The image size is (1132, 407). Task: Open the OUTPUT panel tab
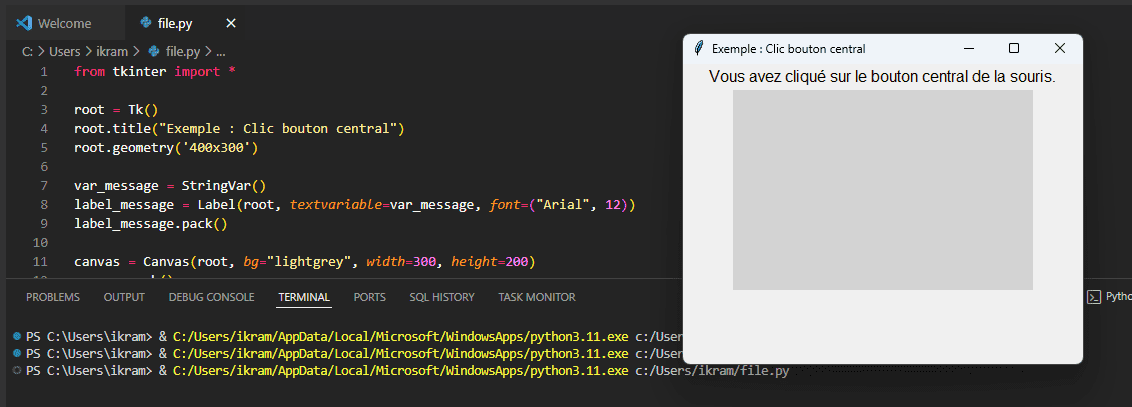coord(124,297)
